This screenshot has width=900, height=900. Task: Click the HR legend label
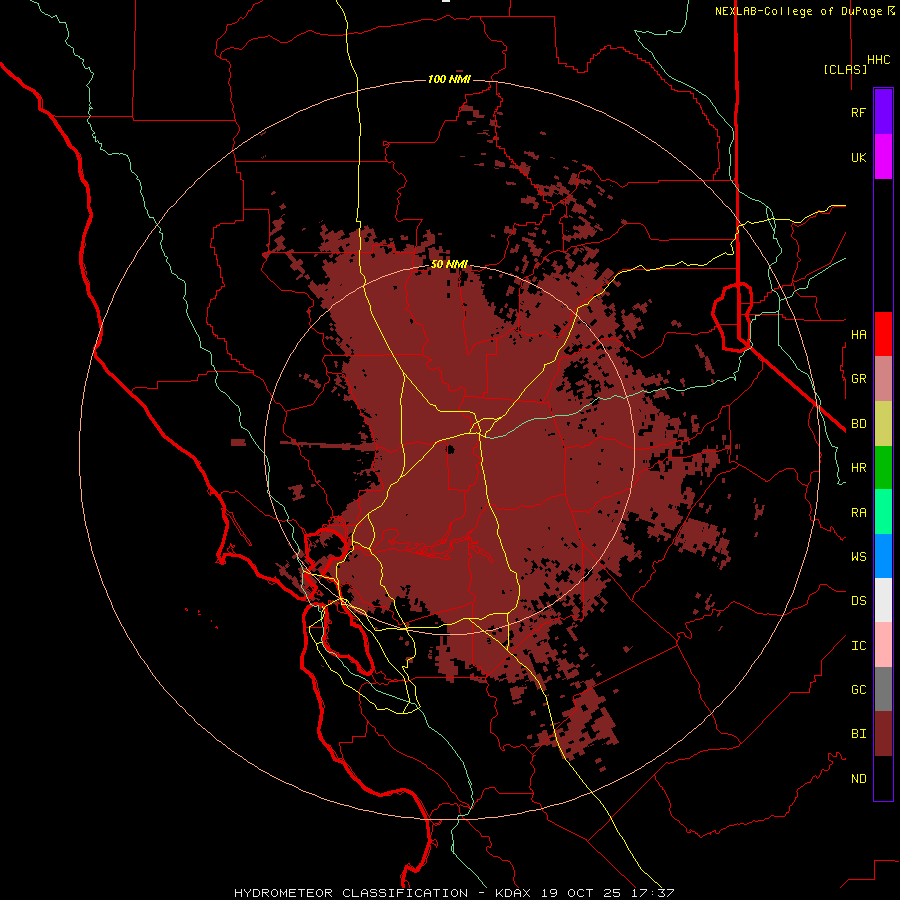coord(858,468)
